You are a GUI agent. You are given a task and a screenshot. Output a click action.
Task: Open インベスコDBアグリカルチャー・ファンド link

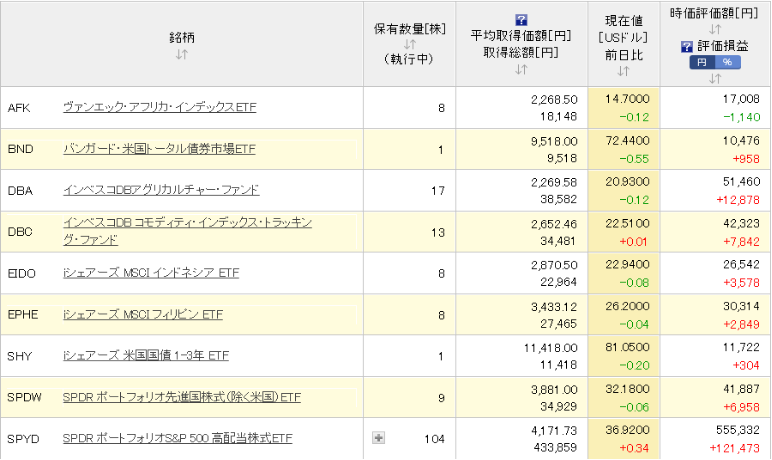point(161,190)
